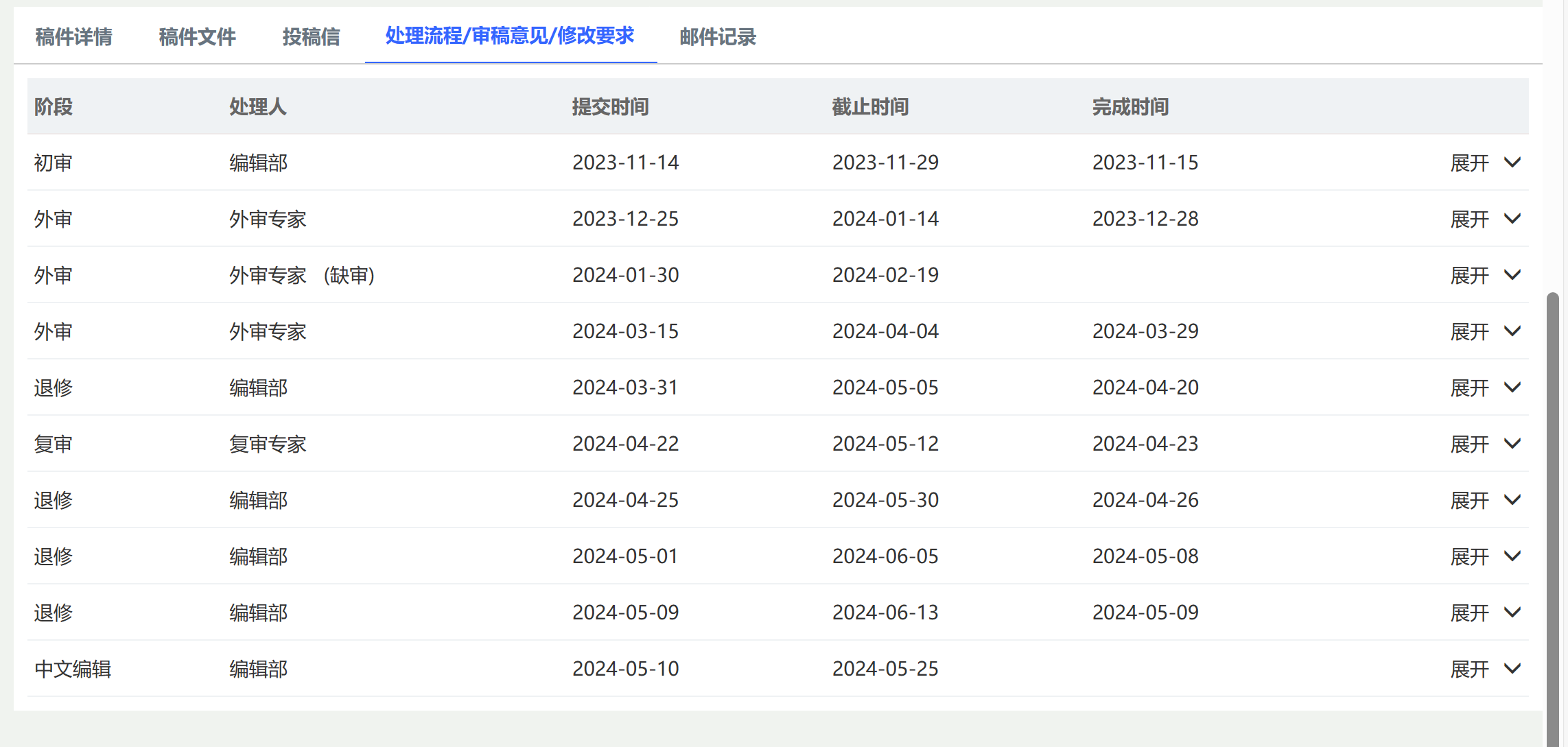Expand the 初审 row chevron
Viewport: 1568px width, 747px height.
click(1512, 163)
